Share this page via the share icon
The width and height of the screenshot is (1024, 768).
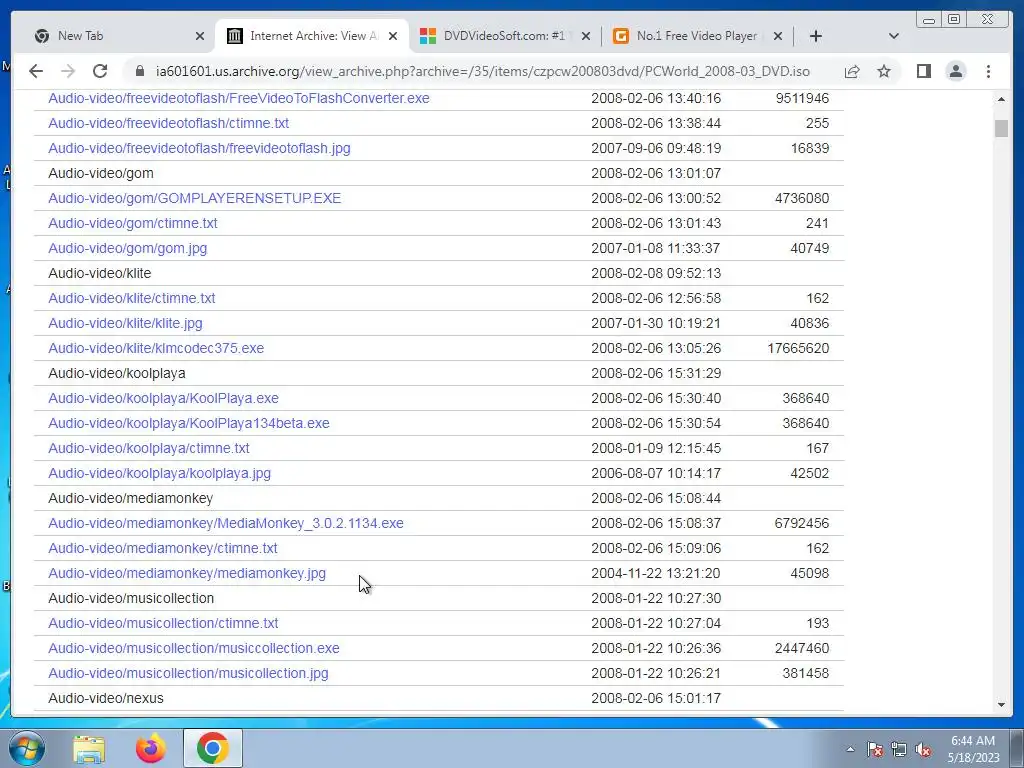[x=852, y=71]
